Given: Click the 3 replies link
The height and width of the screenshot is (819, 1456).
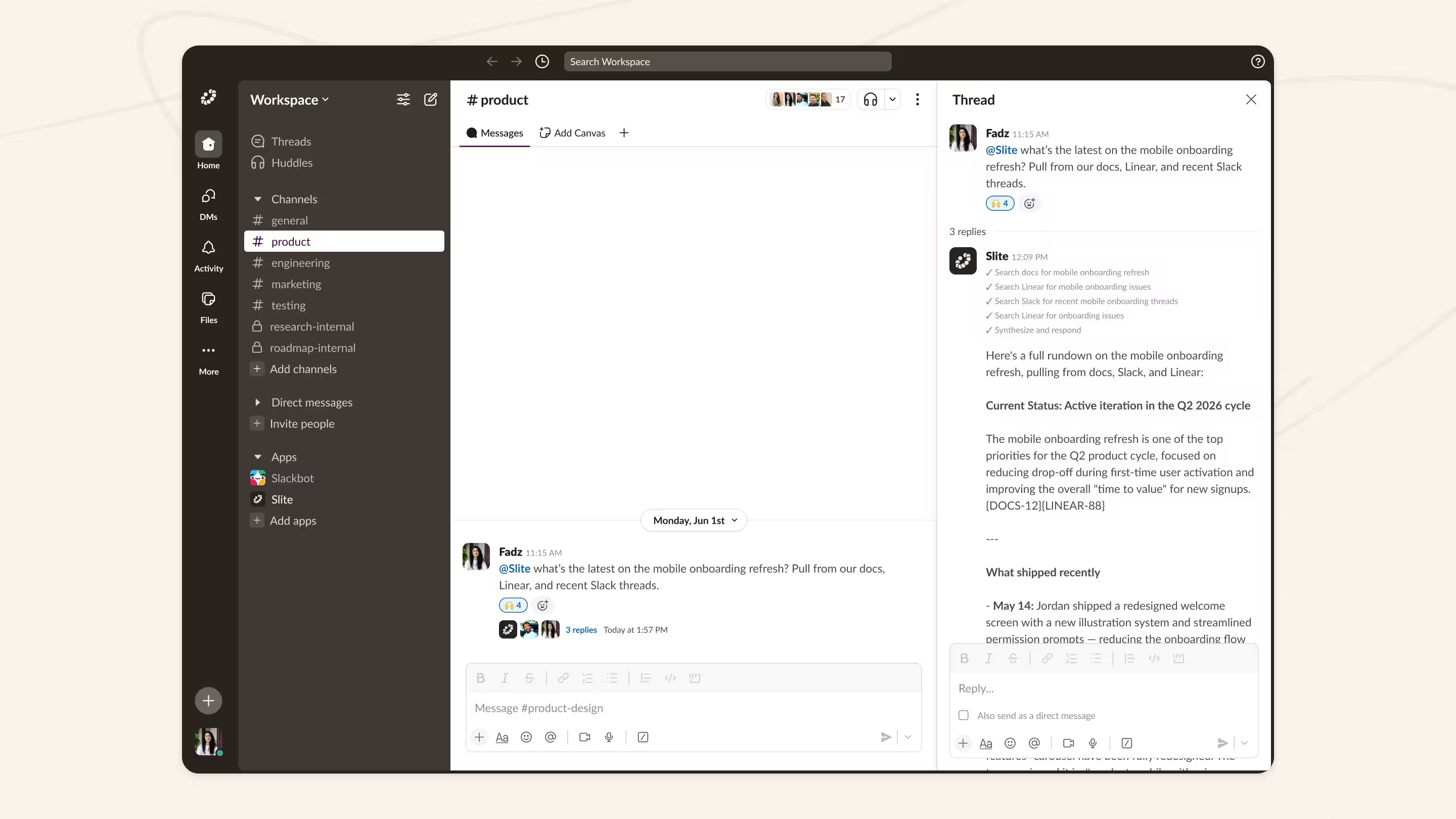Looking at the screenshot, I should click(581, 629).
